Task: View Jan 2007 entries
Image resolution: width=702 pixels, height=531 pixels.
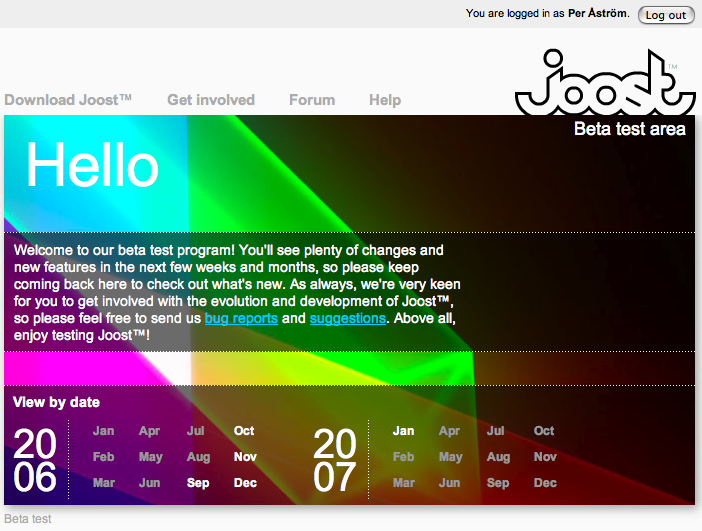Action: click(403, 431)
